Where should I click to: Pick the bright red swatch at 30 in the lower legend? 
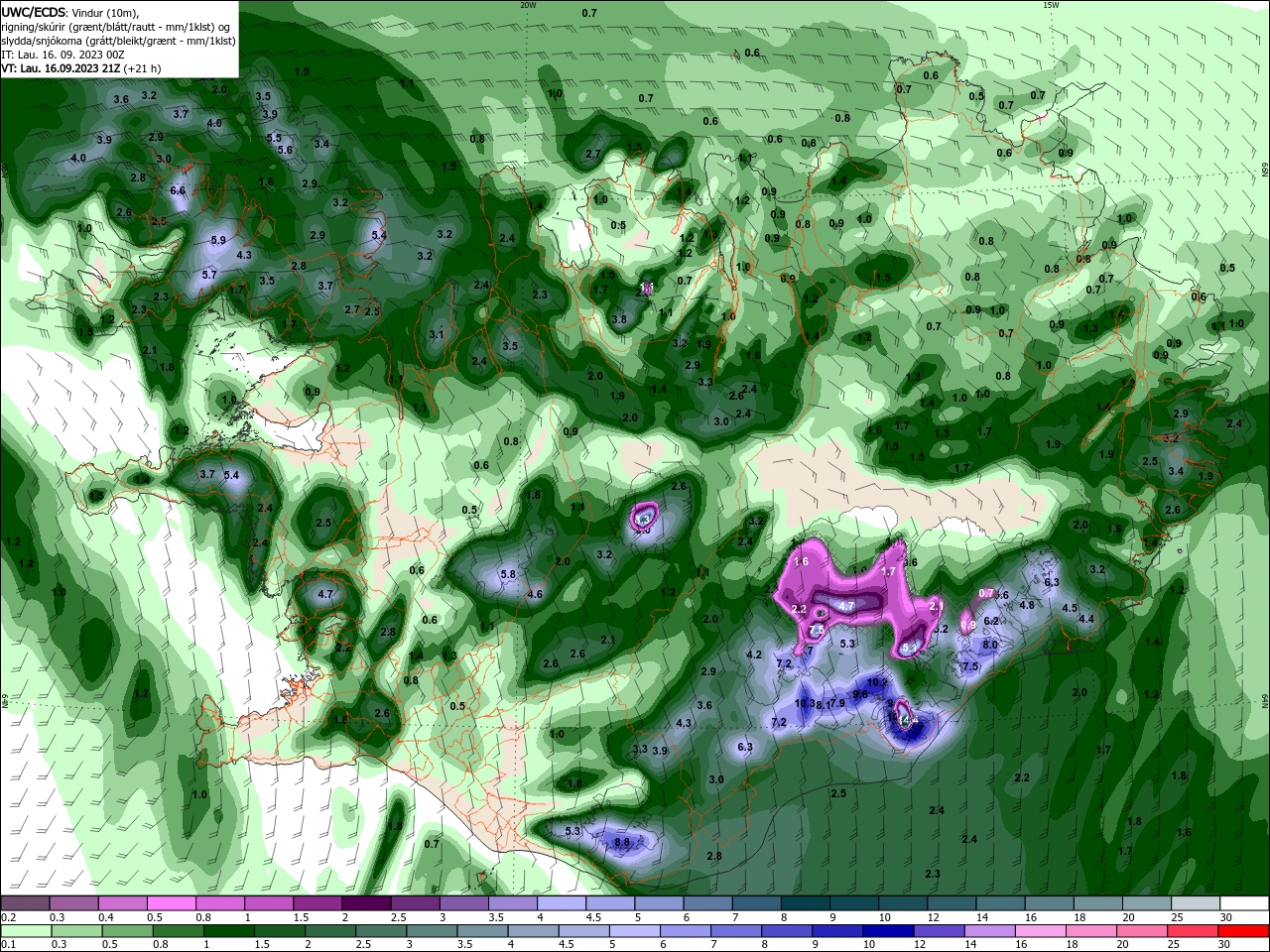pos(1244,930)
